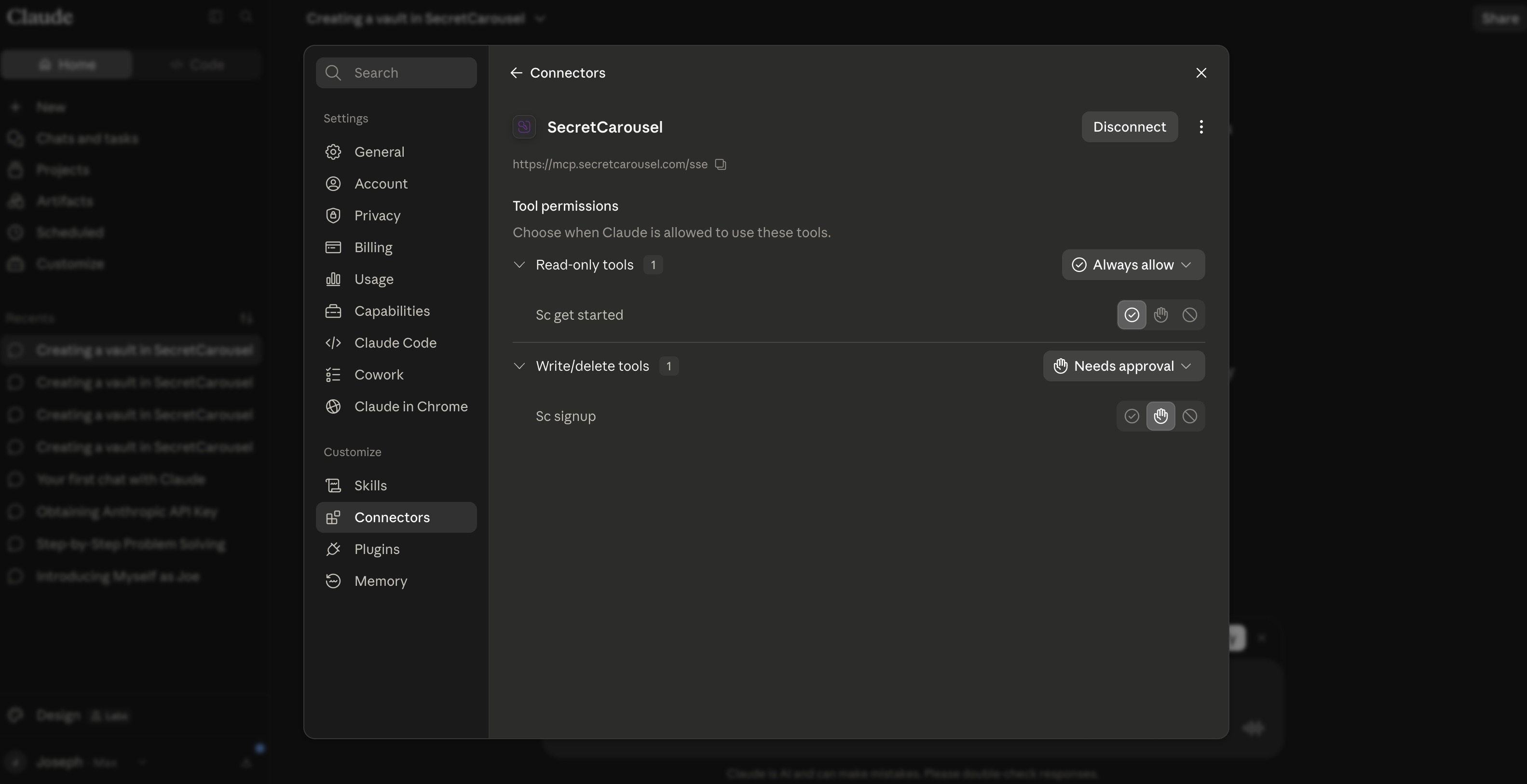Open Chats and tasks in background sidebar

coord(130,139)
